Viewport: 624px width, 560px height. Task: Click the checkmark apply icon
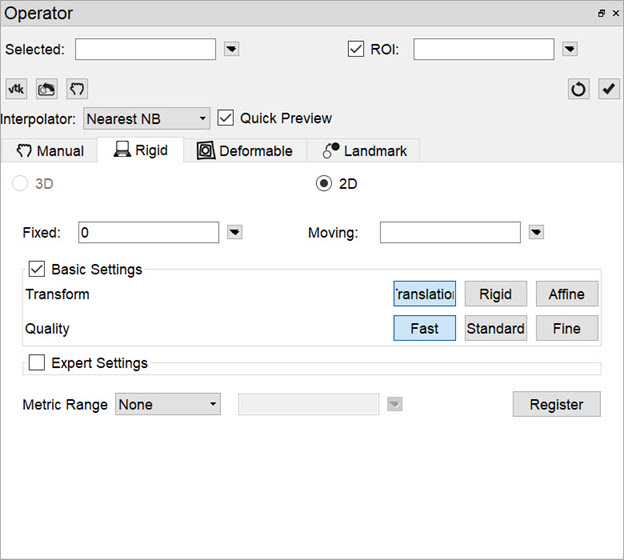[x=609, y=89]
